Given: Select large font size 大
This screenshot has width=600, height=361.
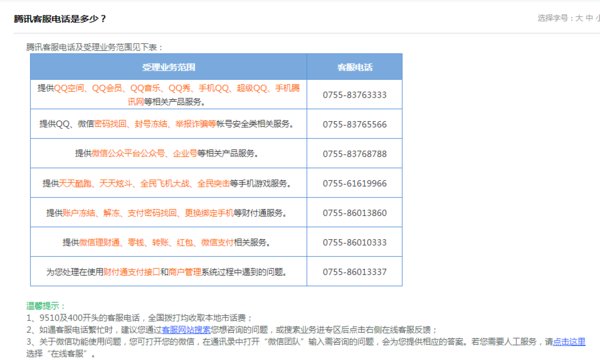Looking at the screenshot, I should point(579,18).
